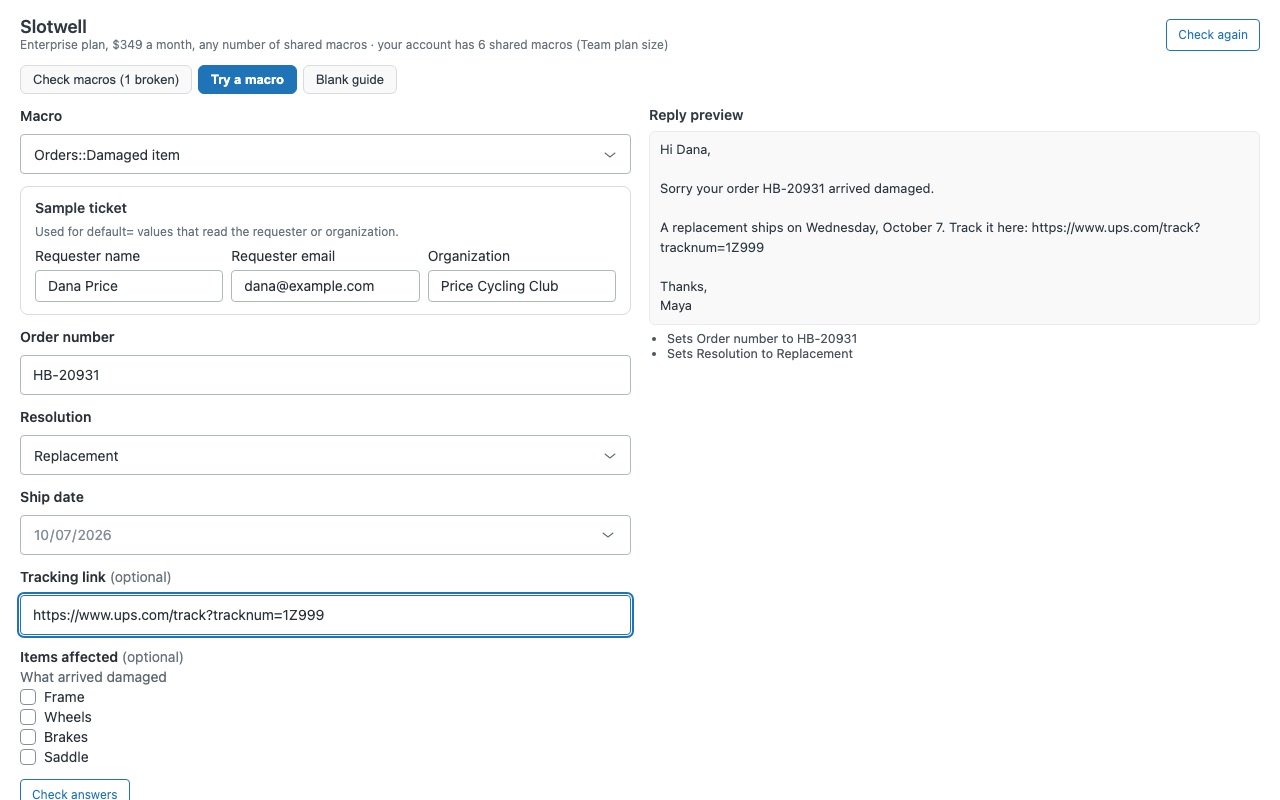Click the Check answers button
Screen dimensions: 1280x800
pyautogui.click(x=75, y=792)
